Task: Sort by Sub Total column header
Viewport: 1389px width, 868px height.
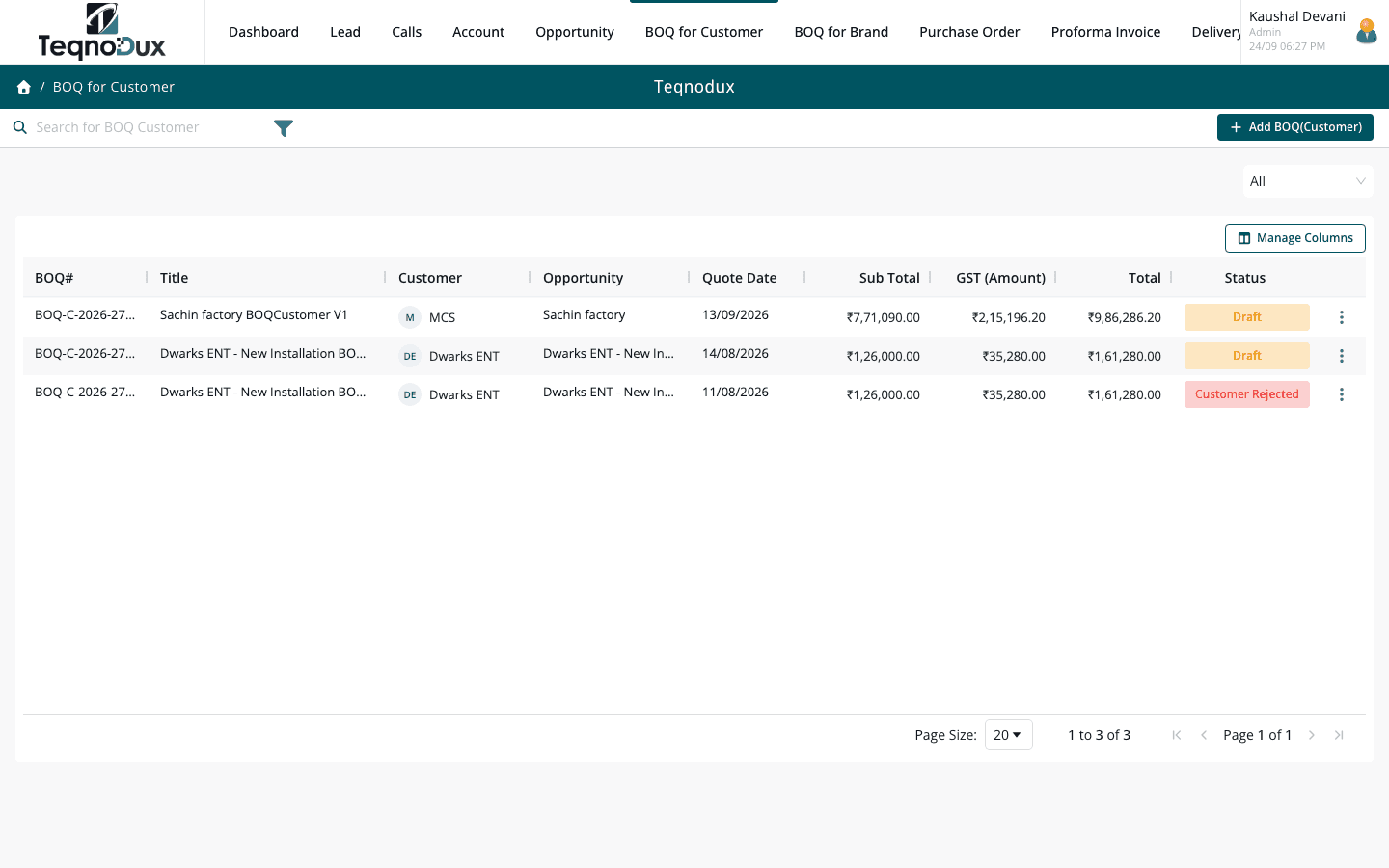Action: click(x=889, y=278)
